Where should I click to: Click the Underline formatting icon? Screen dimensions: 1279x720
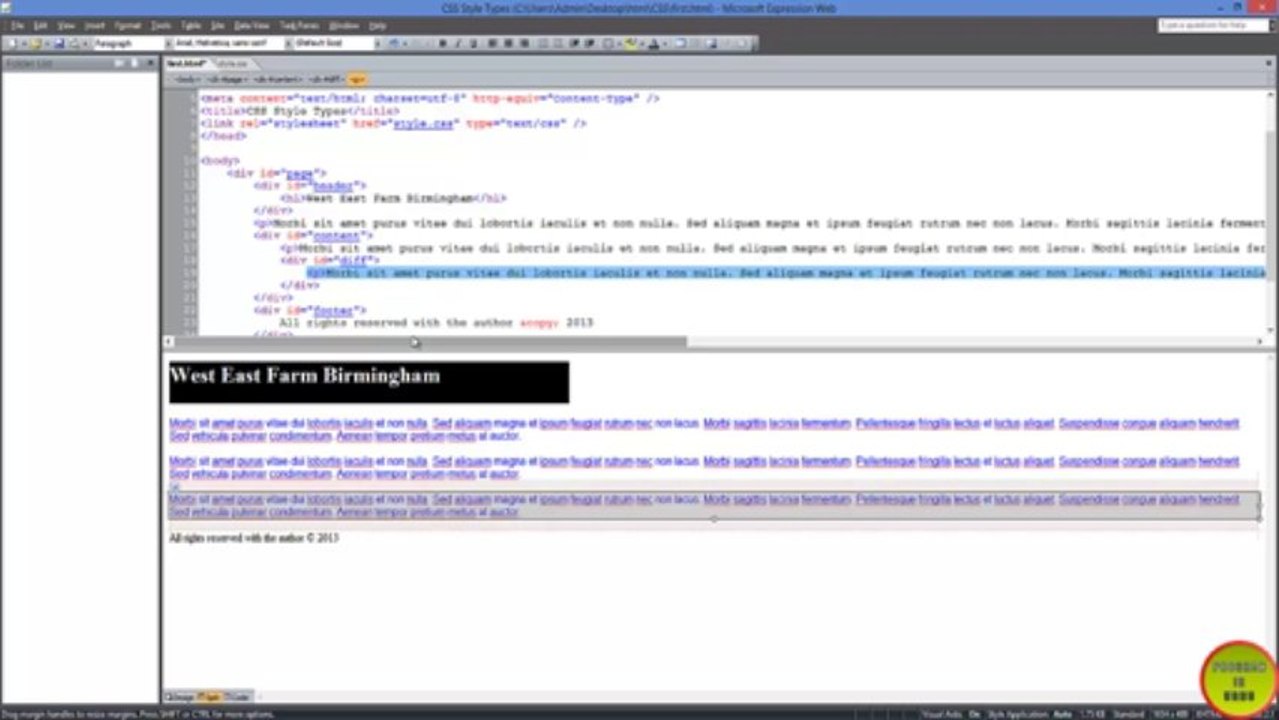click(x=474, y=44)
